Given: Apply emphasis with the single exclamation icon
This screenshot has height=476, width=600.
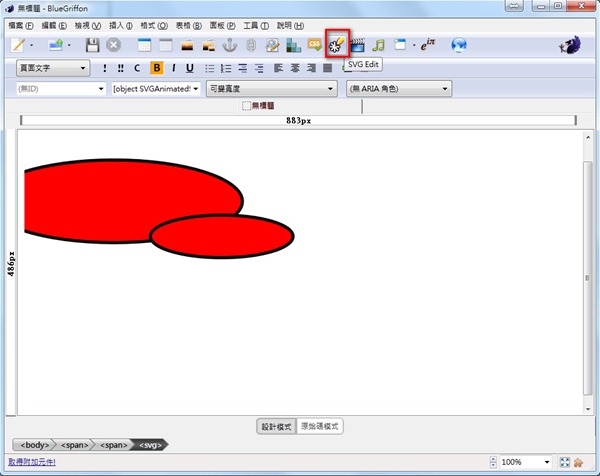Looking at the screenshot, I should click(x=104, y=68).
